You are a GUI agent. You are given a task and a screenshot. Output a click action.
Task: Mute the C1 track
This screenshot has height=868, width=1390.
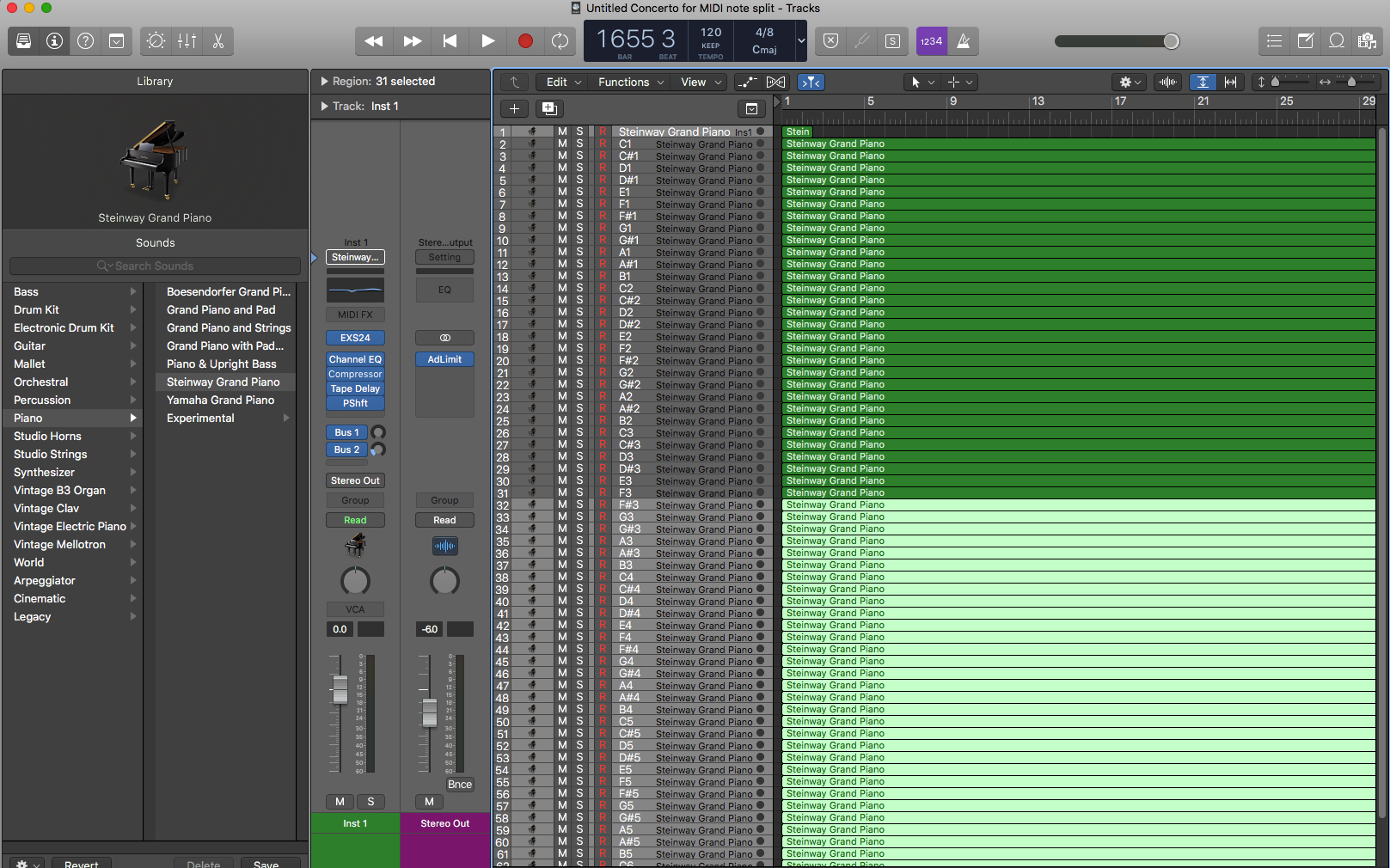coord(562,144)
